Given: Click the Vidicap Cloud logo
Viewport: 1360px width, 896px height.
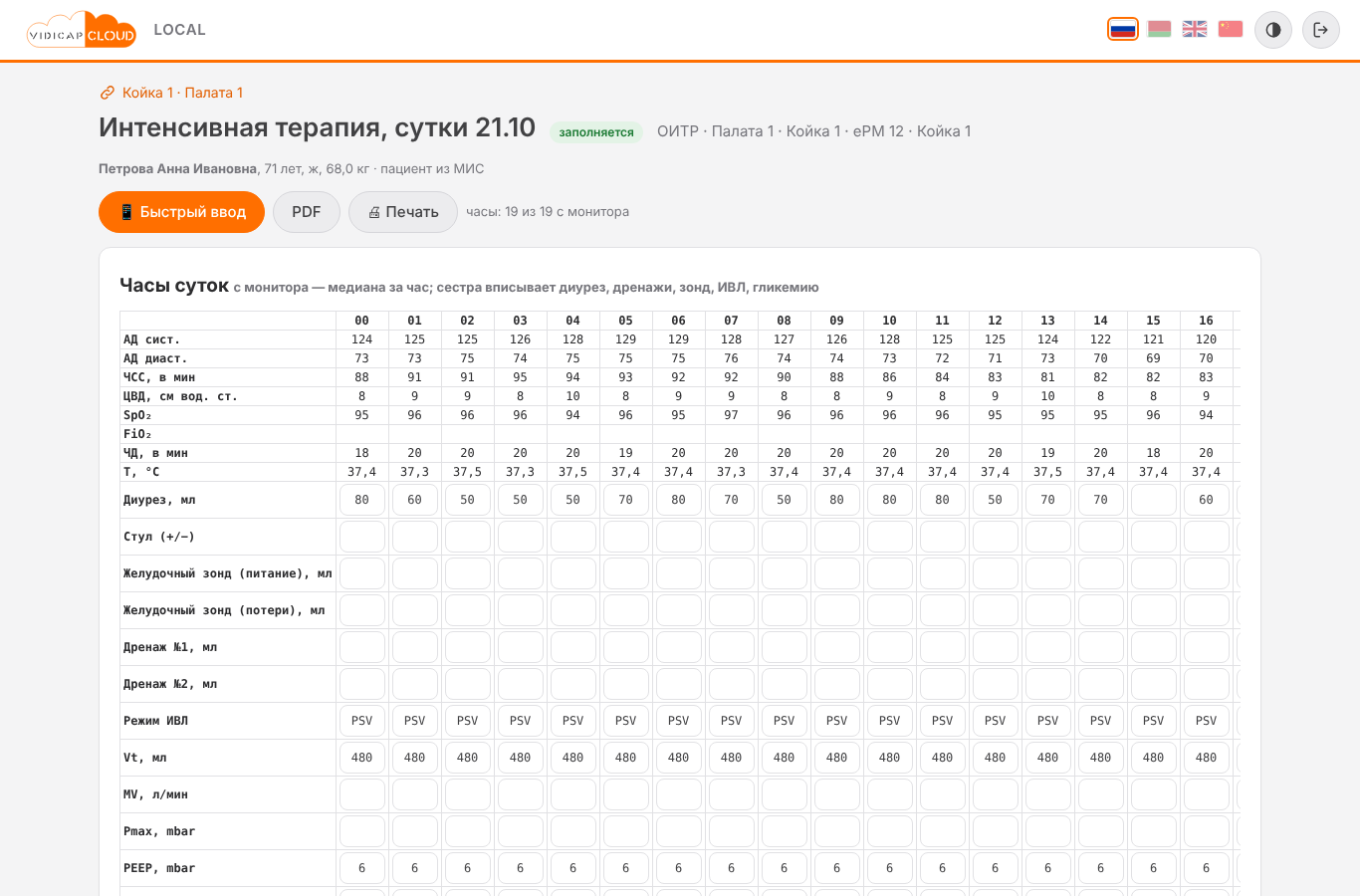Looking at the screenshot, I should [82, 30].
